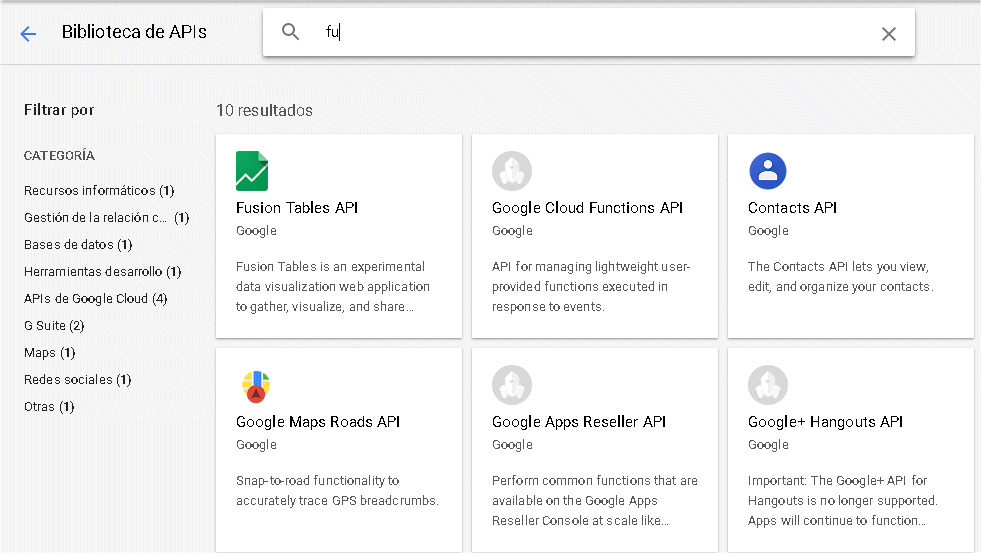The height and width of the screenshot is (553, 981).
Task: Clear the search with the X icon
Action: click(x=888, y=34)
